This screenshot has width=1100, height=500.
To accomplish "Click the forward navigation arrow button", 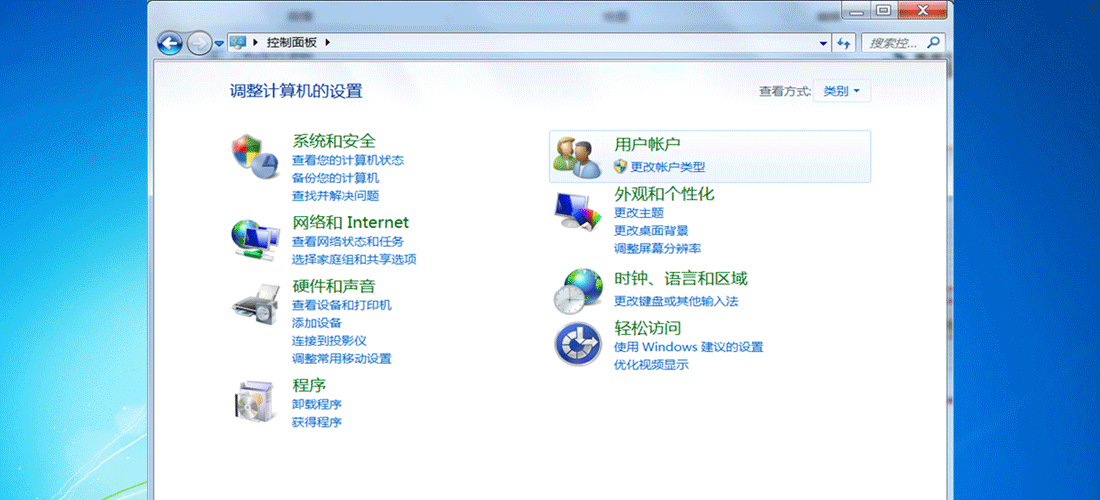I will (199, 43).
